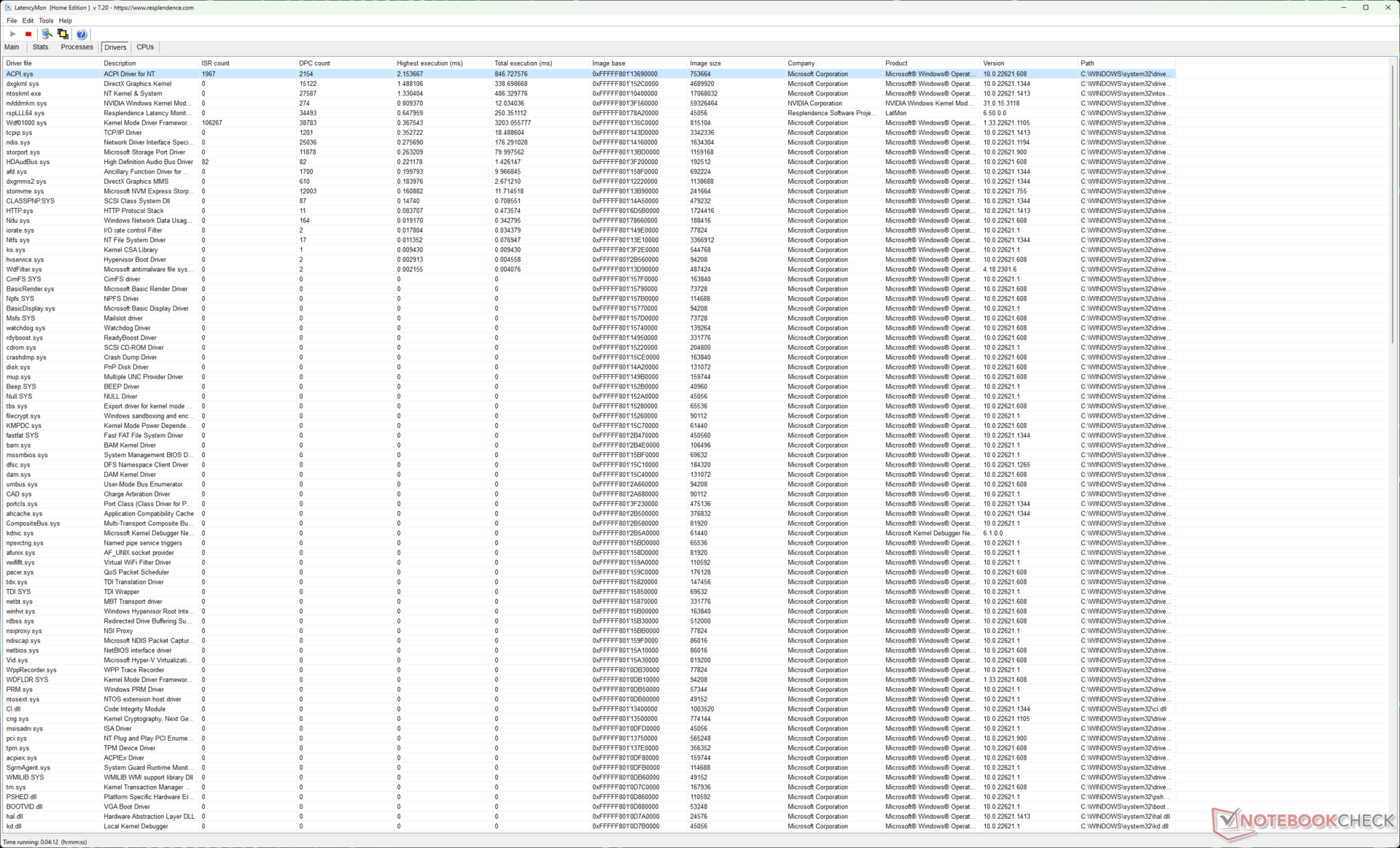This screenshot has width=1400, height=848.
Task: Sort by the DPC count column header
Action: [314, 63]
